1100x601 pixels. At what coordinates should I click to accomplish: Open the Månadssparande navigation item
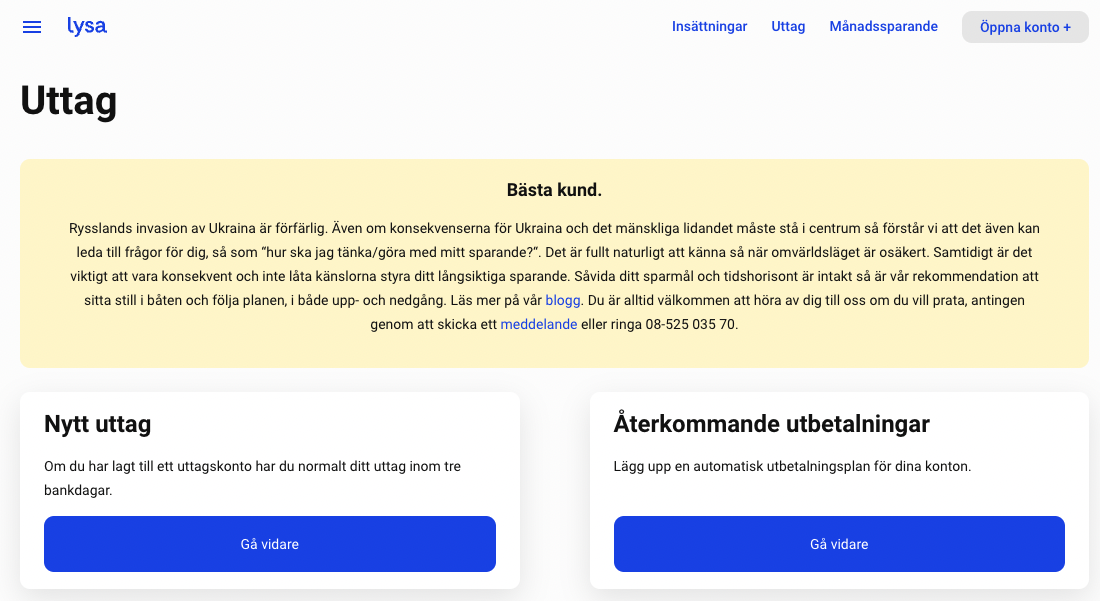point(883,27)
